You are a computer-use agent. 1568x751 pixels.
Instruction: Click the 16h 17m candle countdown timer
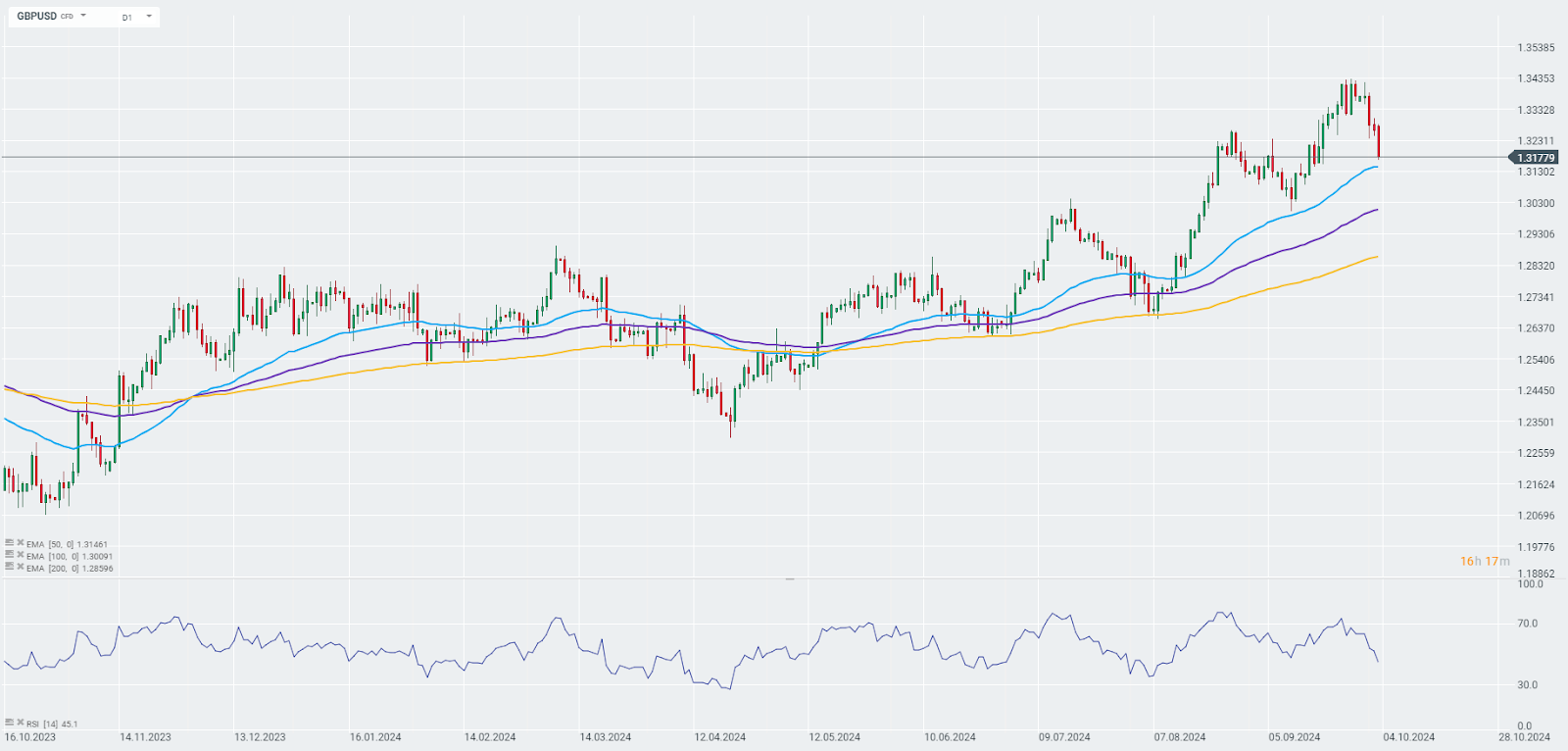tap(1485, 561)
